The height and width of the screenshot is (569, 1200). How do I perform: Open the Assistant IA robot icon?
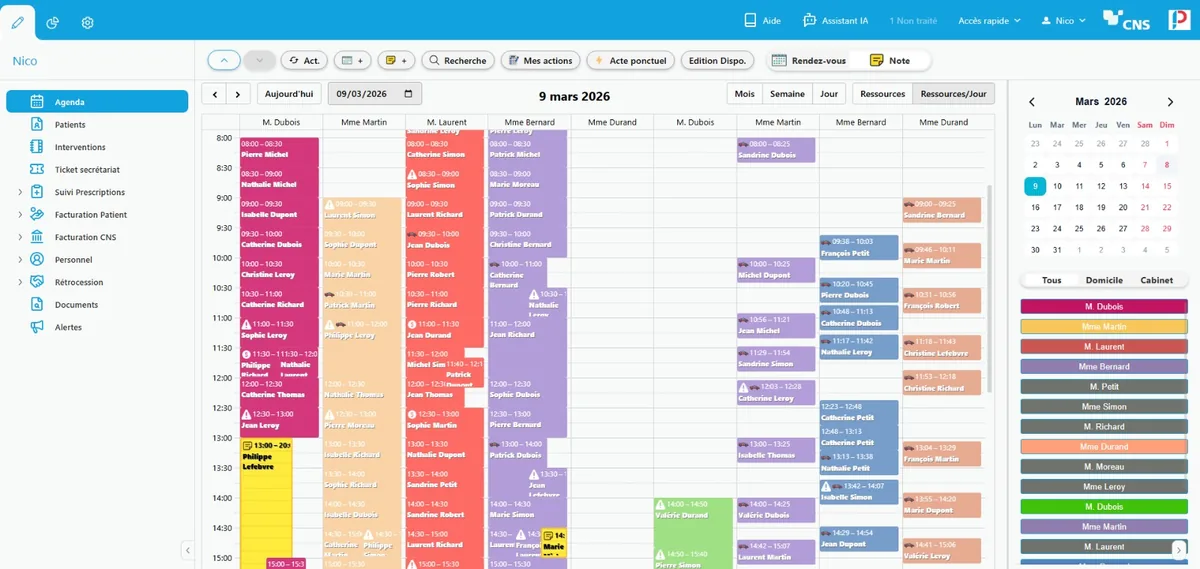810,20
